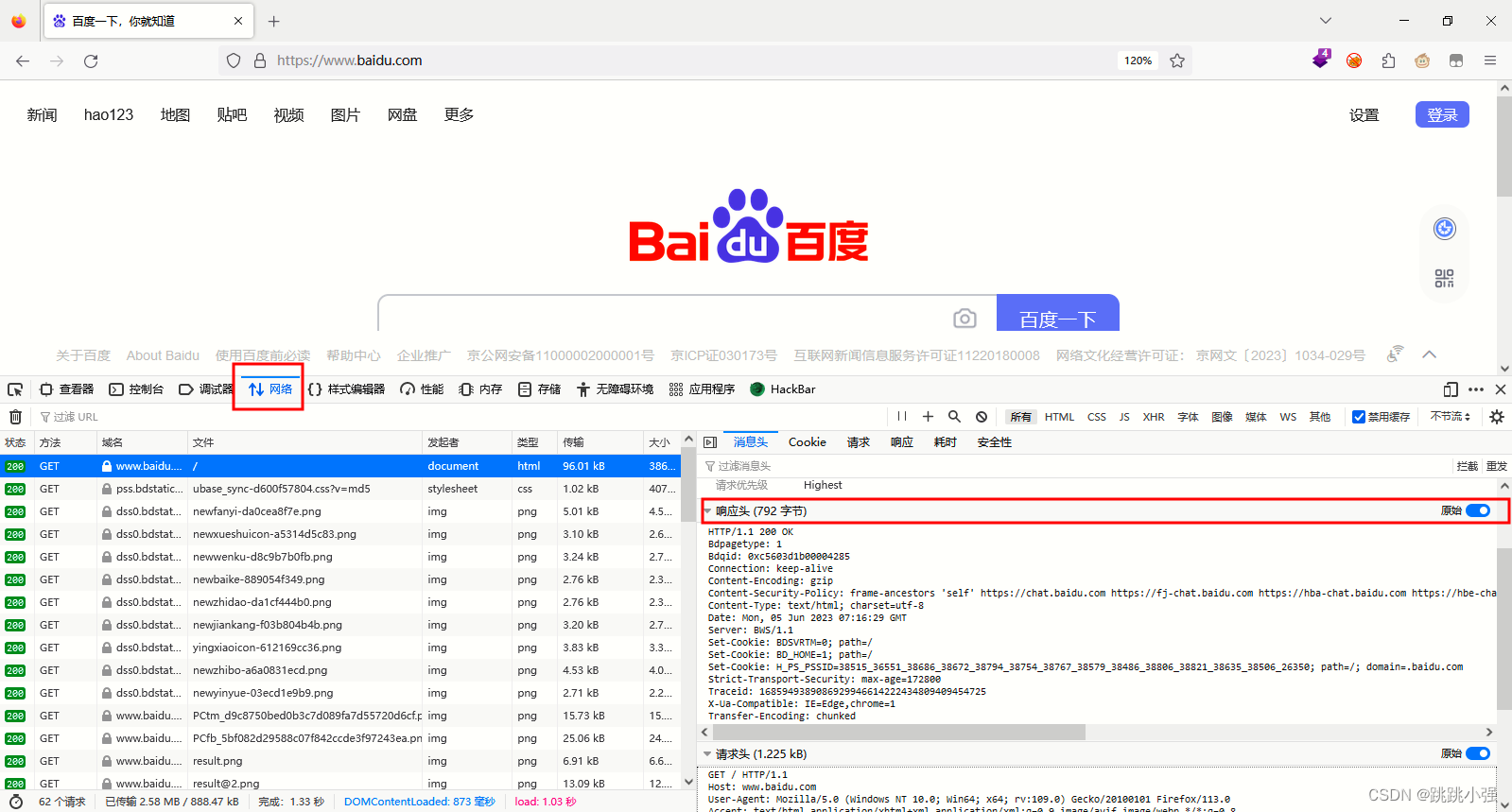The width and height of the screenshot is (1512, 812).
Task: Reload the page in Firefox
Action: 91,60
